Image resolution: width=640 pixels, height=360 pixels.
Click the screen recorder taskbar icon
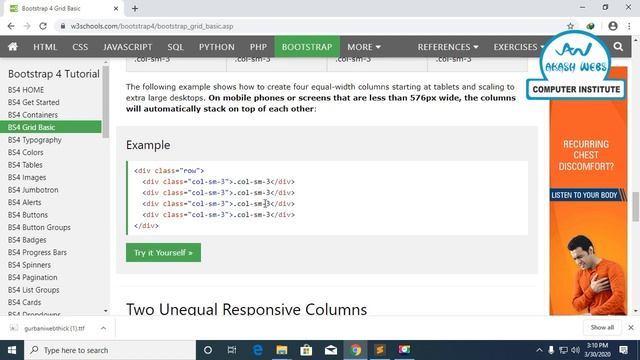pos(404,350)
